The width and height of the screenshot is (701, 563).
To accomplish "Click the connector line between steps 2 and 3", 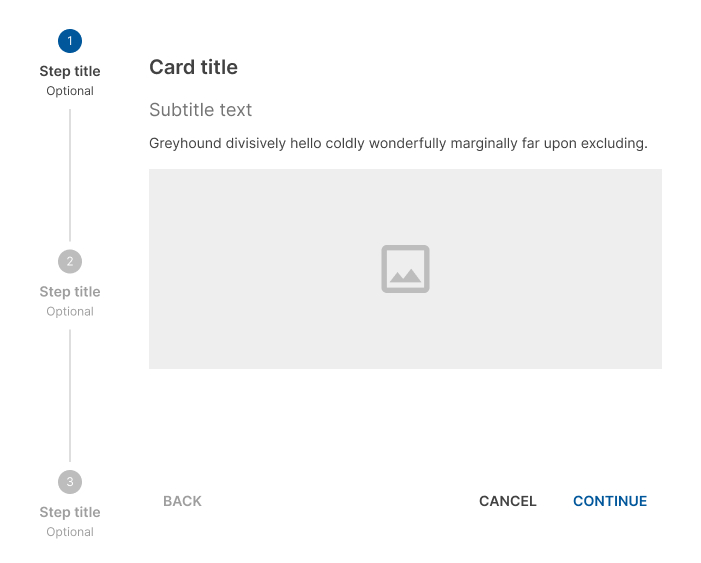I will point(70,395).
